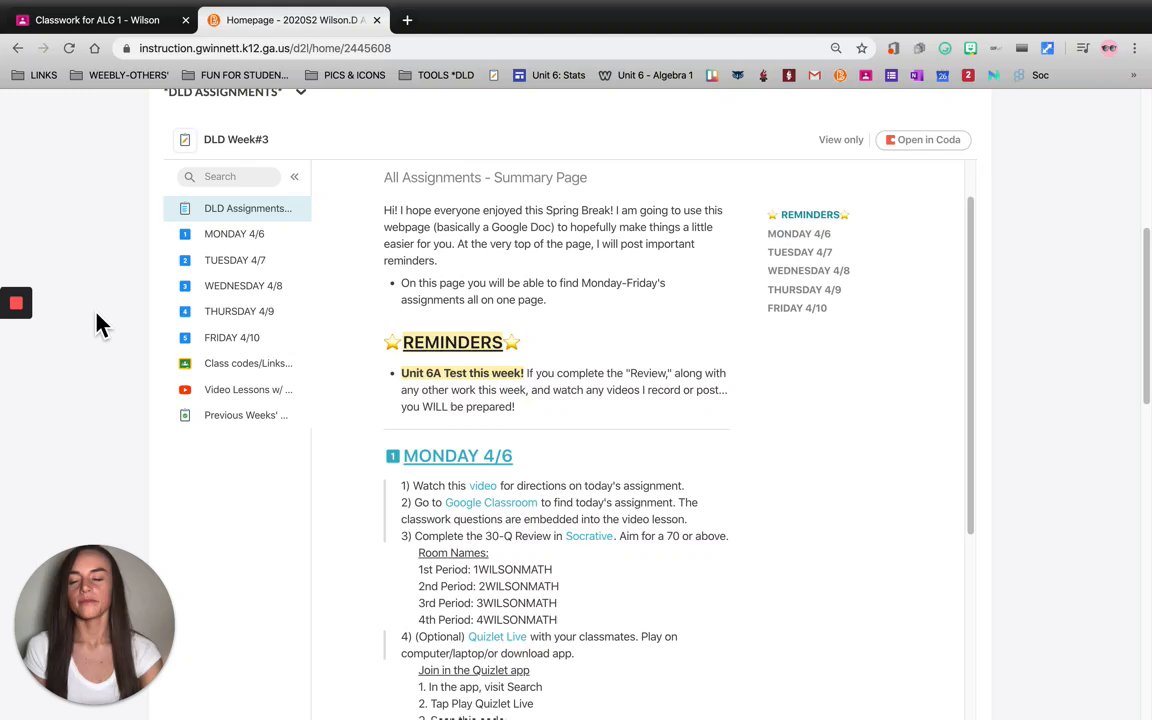This screenshot has width=1152, height=720.
Task: Open the Chrome three-dot menu
Action: point(1135,48)
